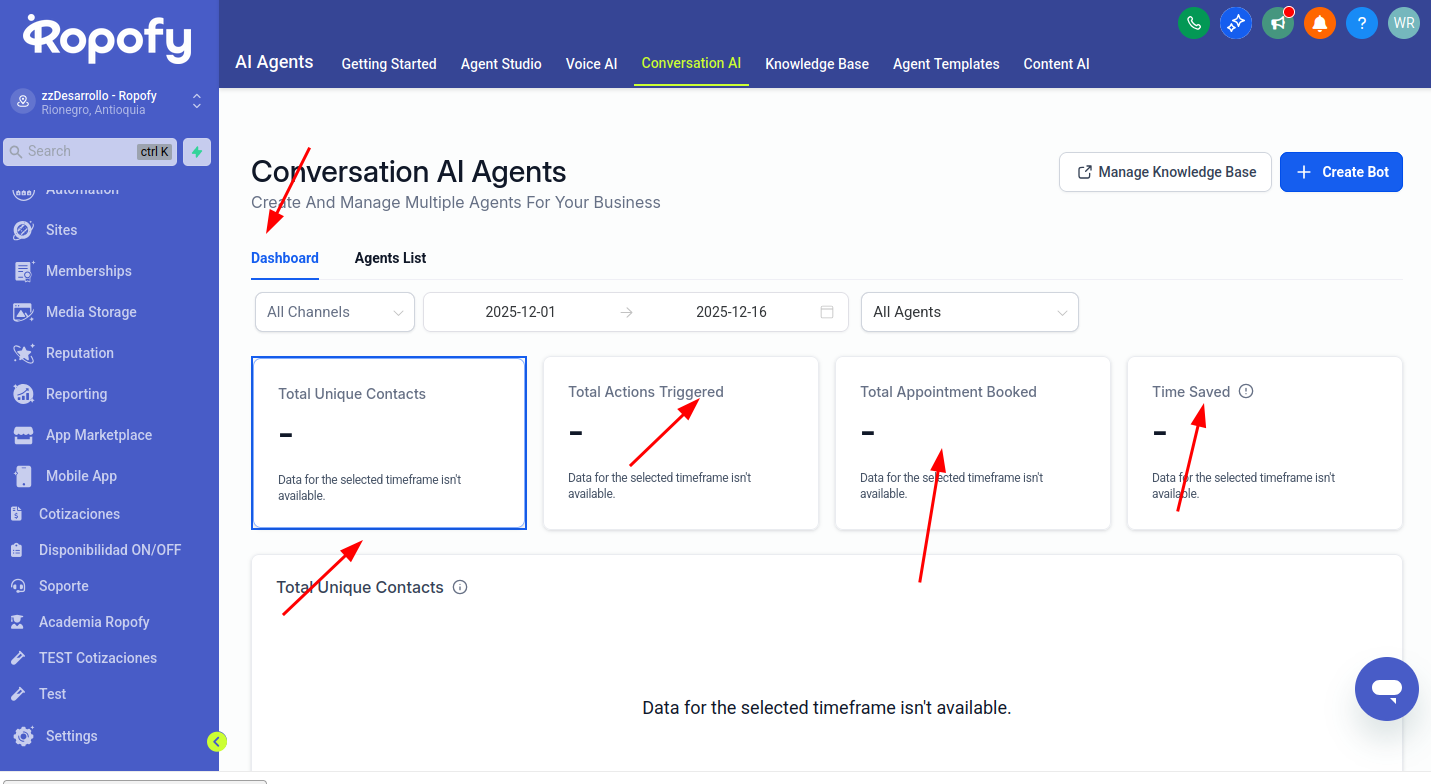Click the megaphone announcements icon
The height and width of the screenshot is (784, 1431).
click(x=1278, y=23)
